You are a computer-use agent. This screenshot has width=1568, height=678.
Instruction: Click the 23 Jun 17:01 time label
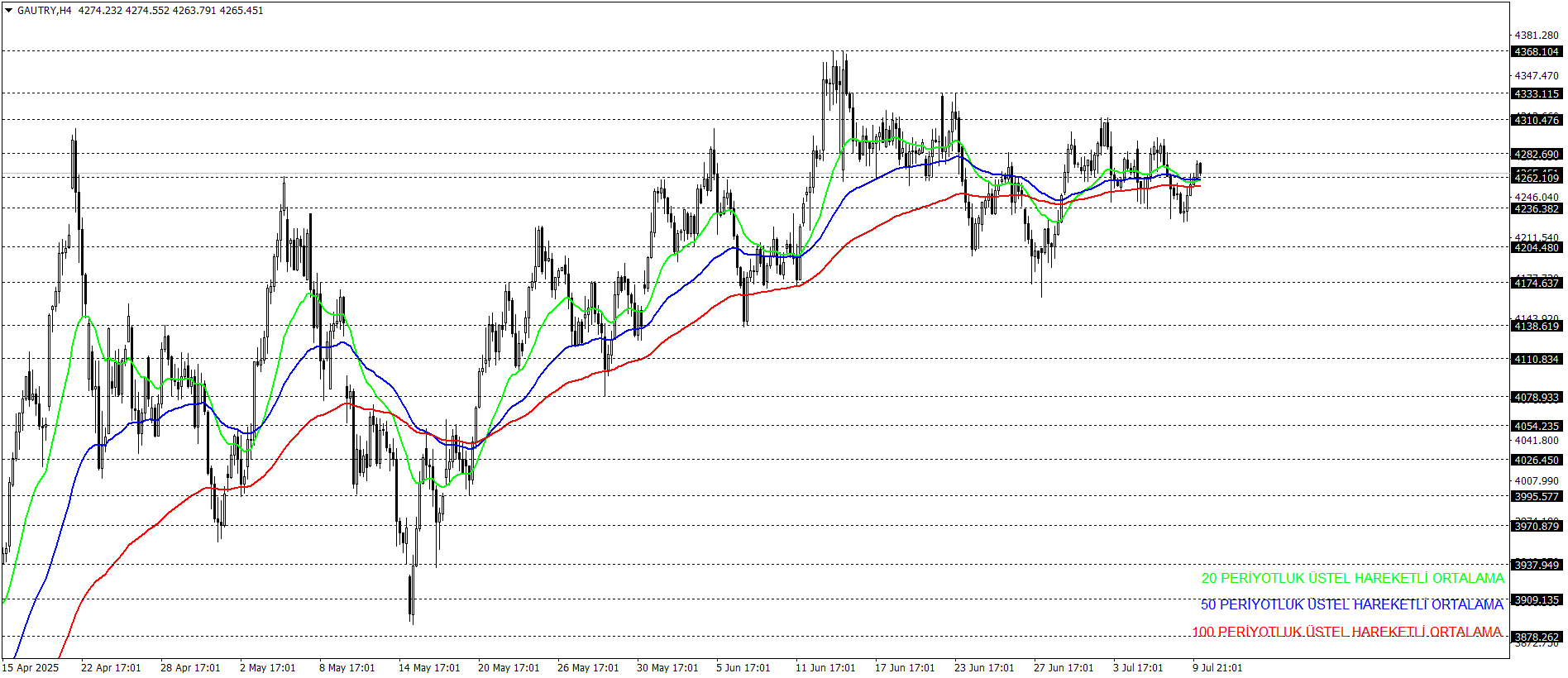point(983,667)
